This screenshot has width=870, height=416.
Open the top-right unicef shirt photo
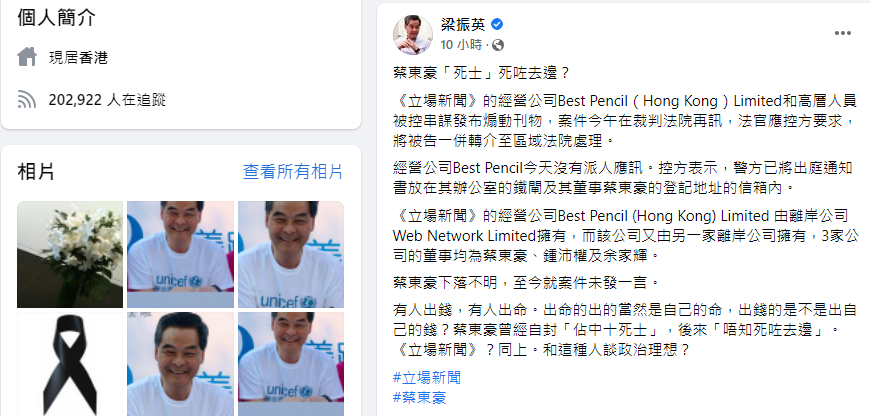pos(291,255)
